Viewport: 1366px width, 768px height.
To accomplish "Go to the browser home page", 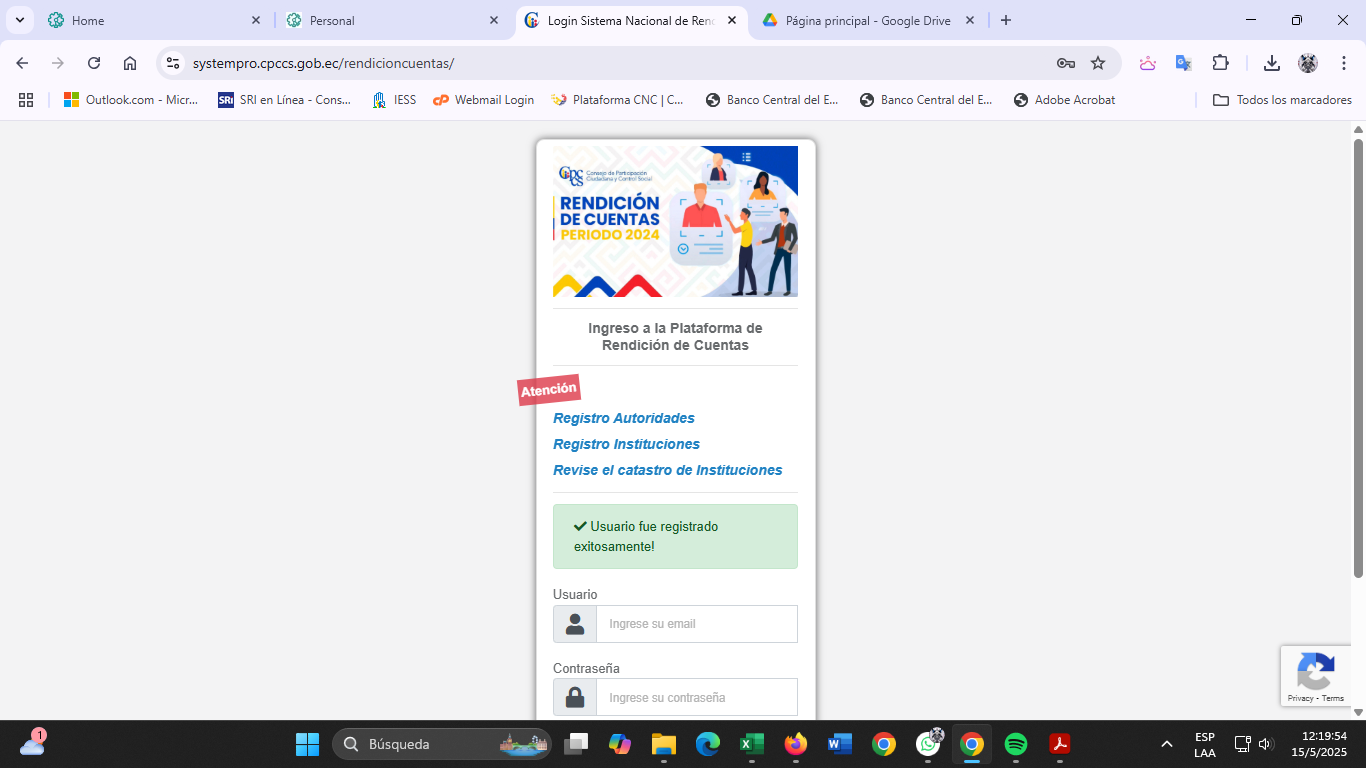I will click(x=130, y=63).
